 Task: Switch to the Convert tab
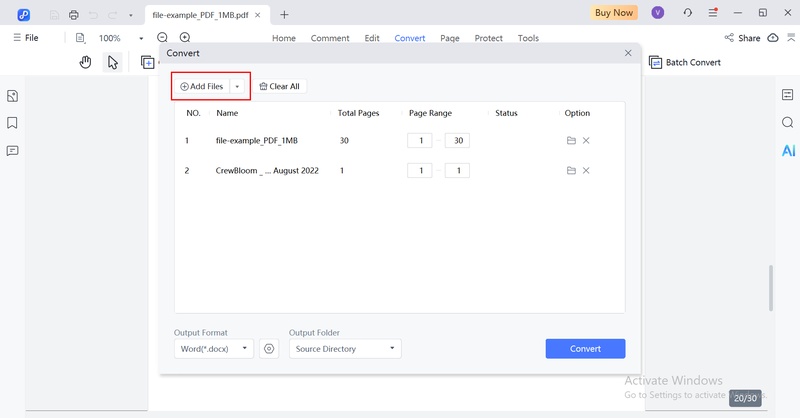(x=410, y=38)
